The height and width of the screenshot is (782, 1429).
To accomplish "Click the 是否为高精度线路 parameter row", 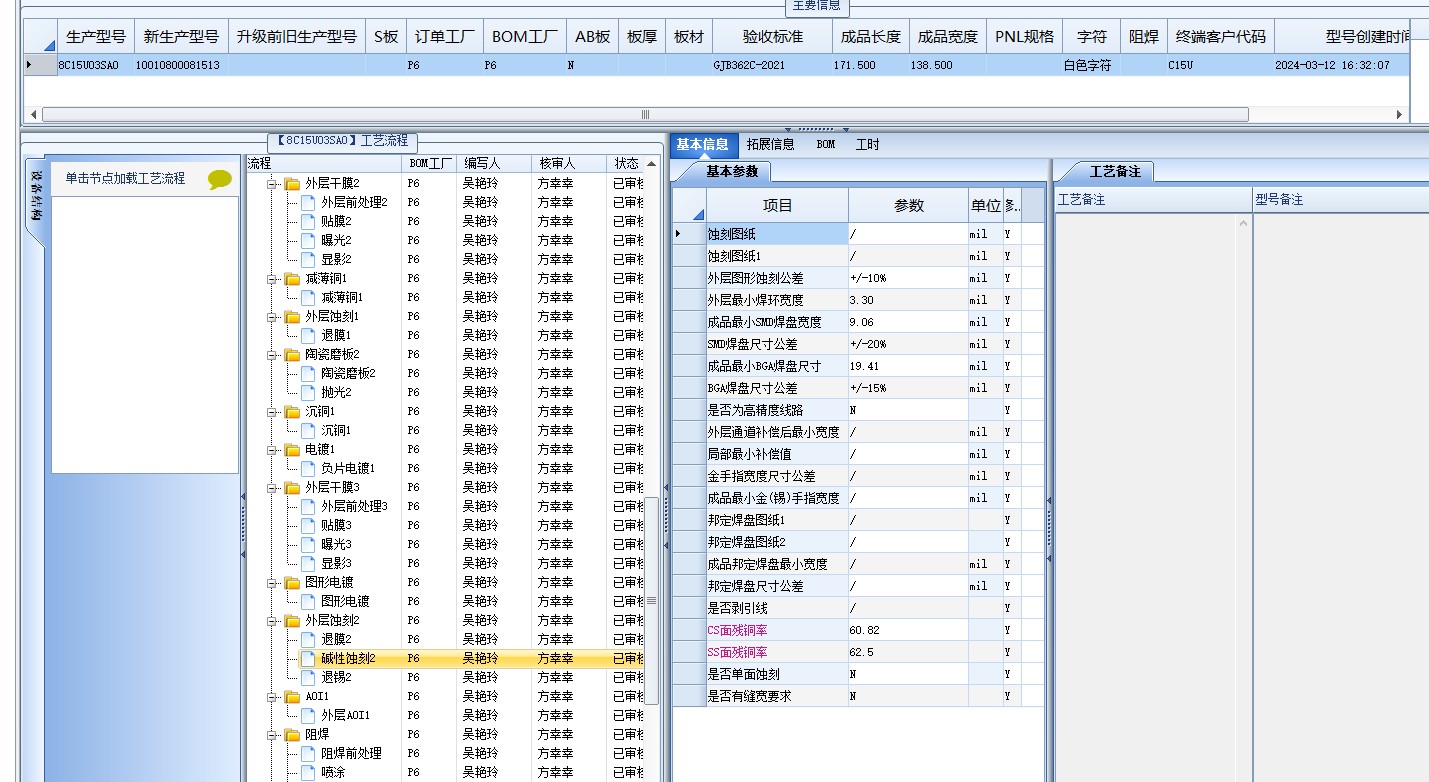I will click(858, 410).
